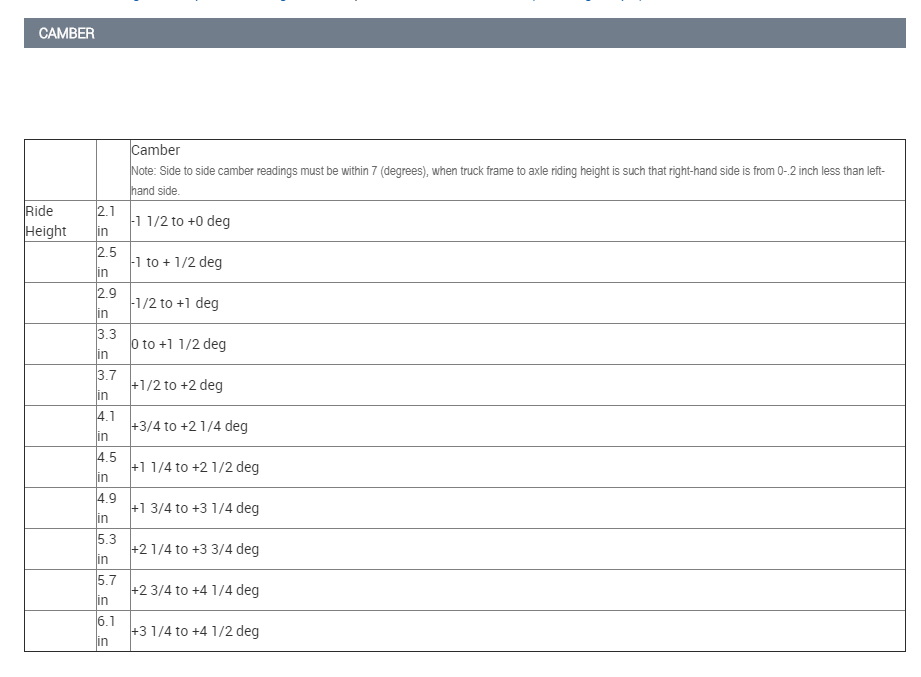Select the -1/2 to +1 deg value
921x677 pixels.
pos(175,303)
